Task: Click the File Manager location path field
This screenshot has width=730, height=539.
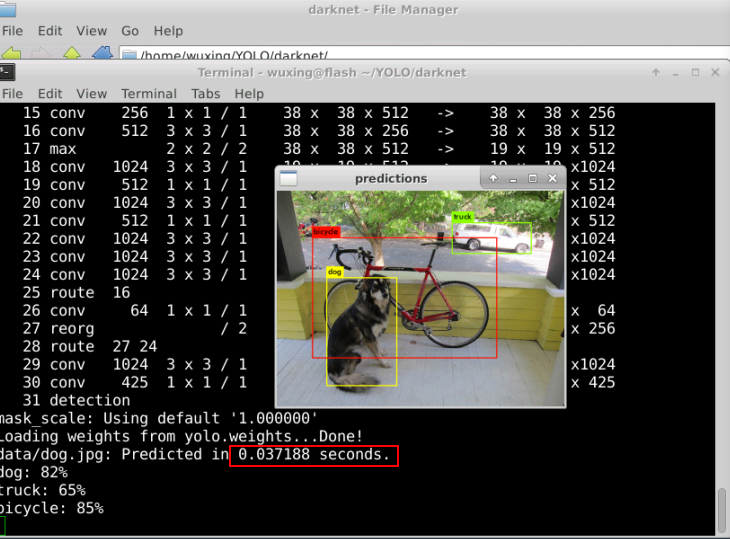Action: [424, 53]
